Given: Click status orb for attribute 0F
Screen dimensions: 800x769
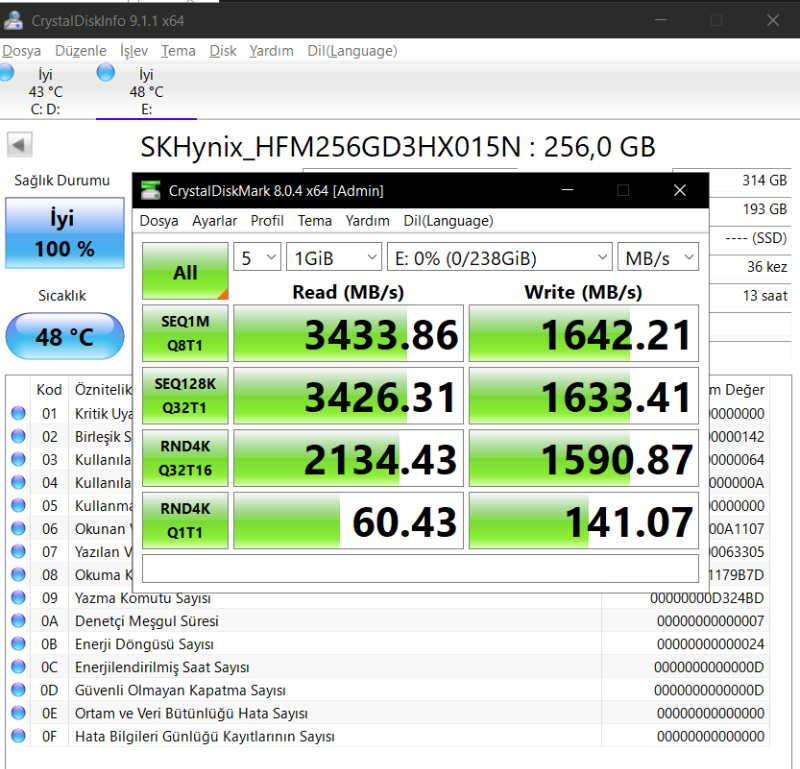Looking at the screenshot, I should (x=18, y=735).
